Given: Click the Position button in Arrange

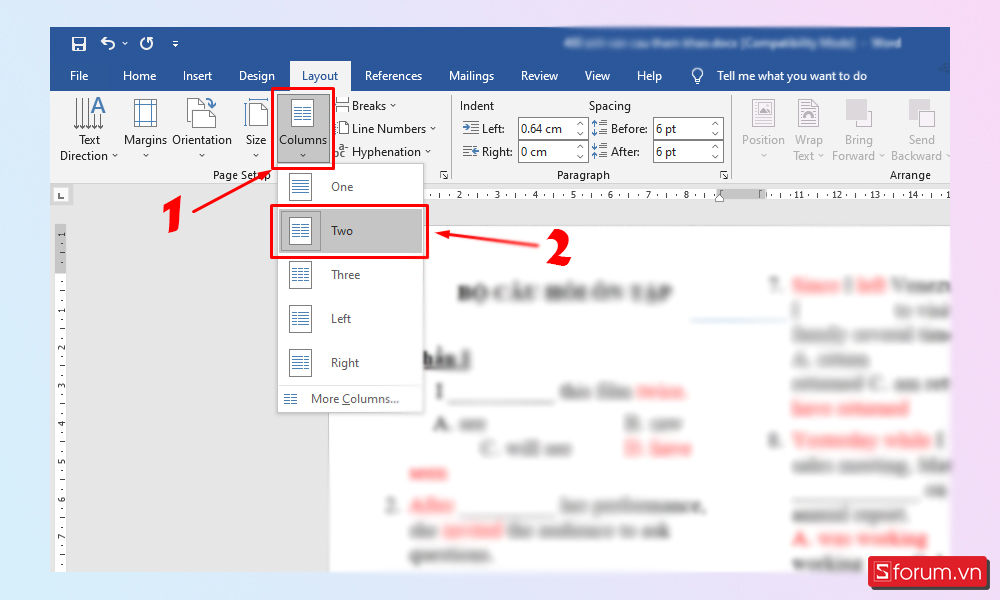Looking at the screenshot, I should [763, 129].
